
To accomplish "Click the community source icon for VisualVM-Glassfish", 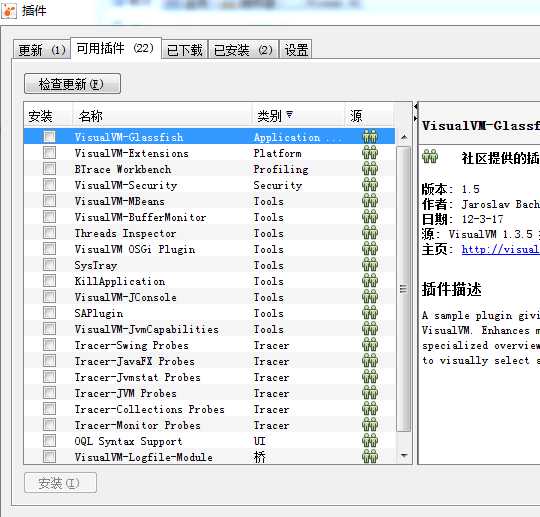I will [370, 136].
